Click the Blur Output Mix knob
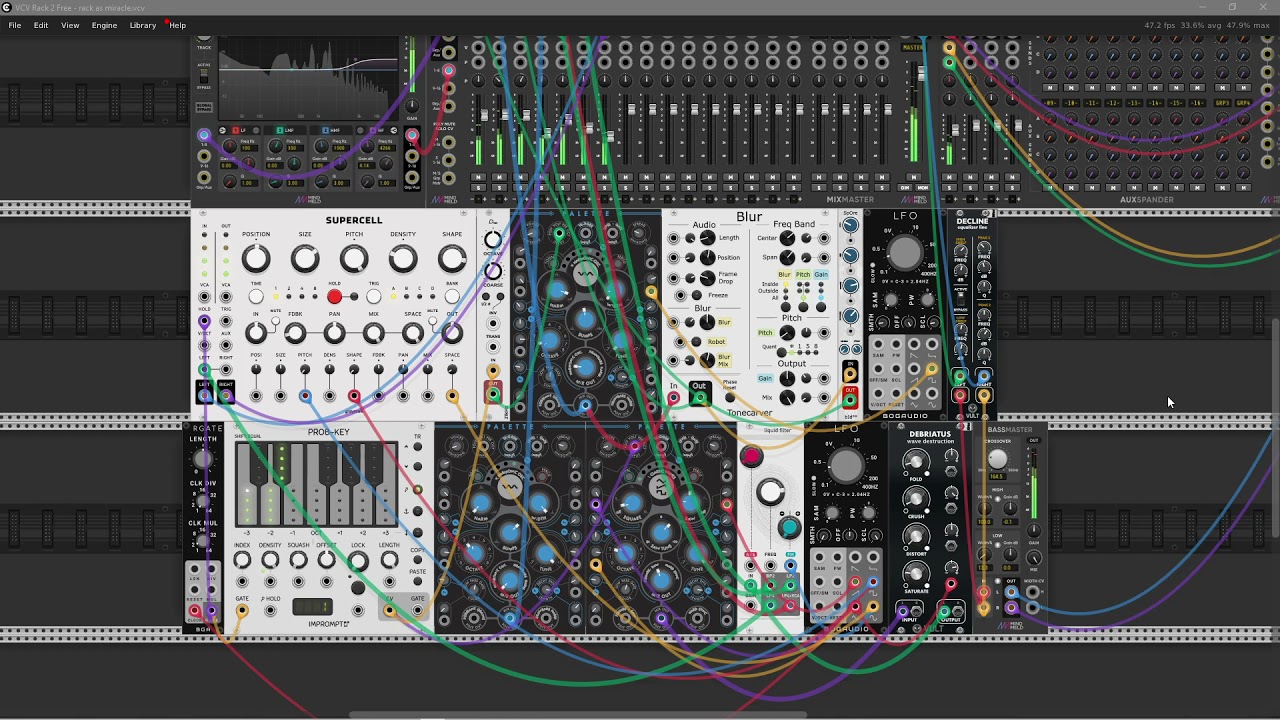 point(787,398)
